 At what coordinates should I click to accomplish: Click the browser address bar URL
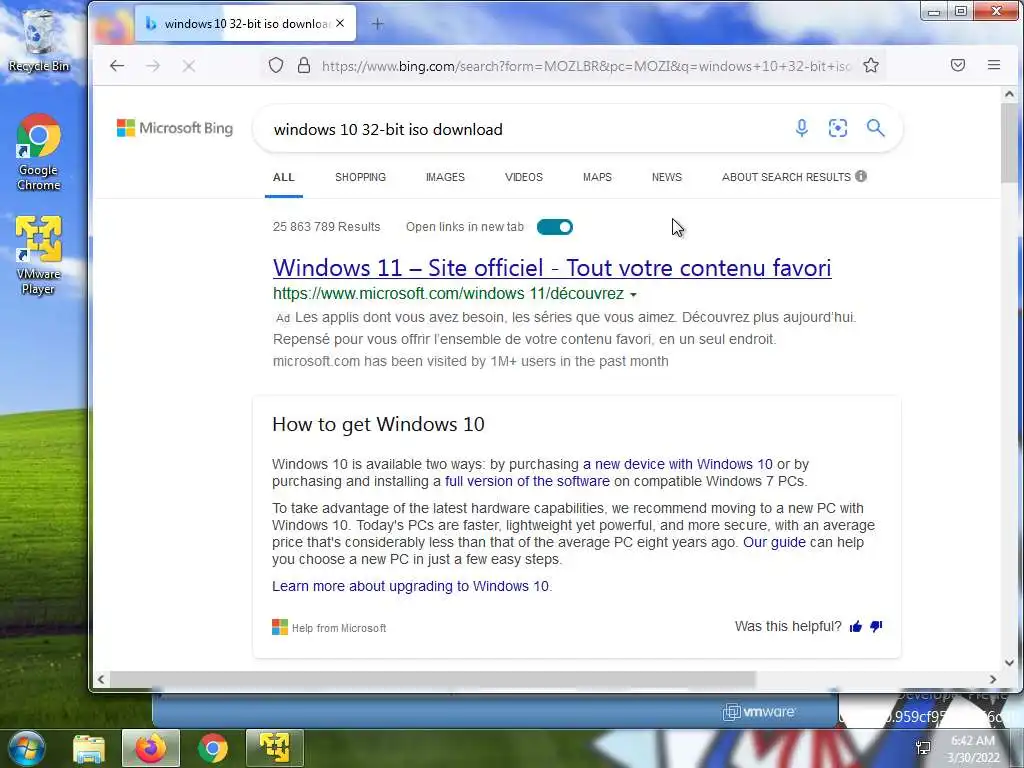586,66
